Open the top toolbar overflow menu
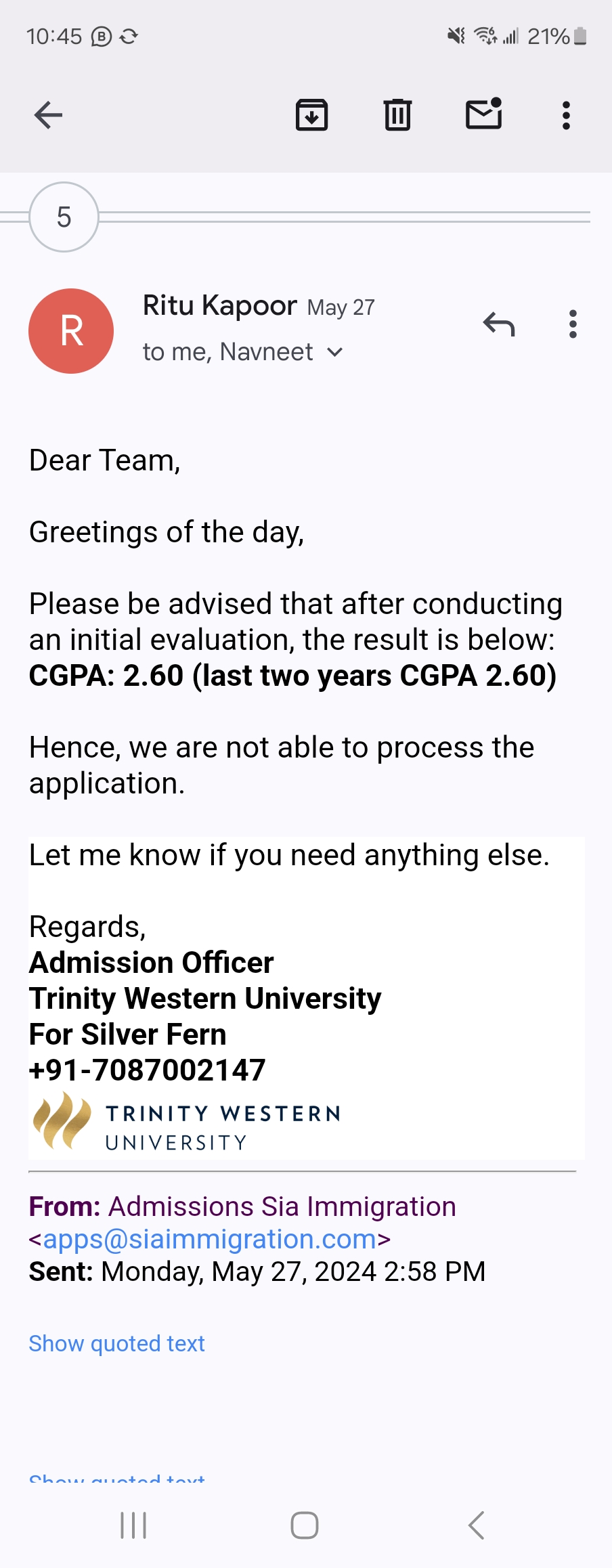 point(567,115)
